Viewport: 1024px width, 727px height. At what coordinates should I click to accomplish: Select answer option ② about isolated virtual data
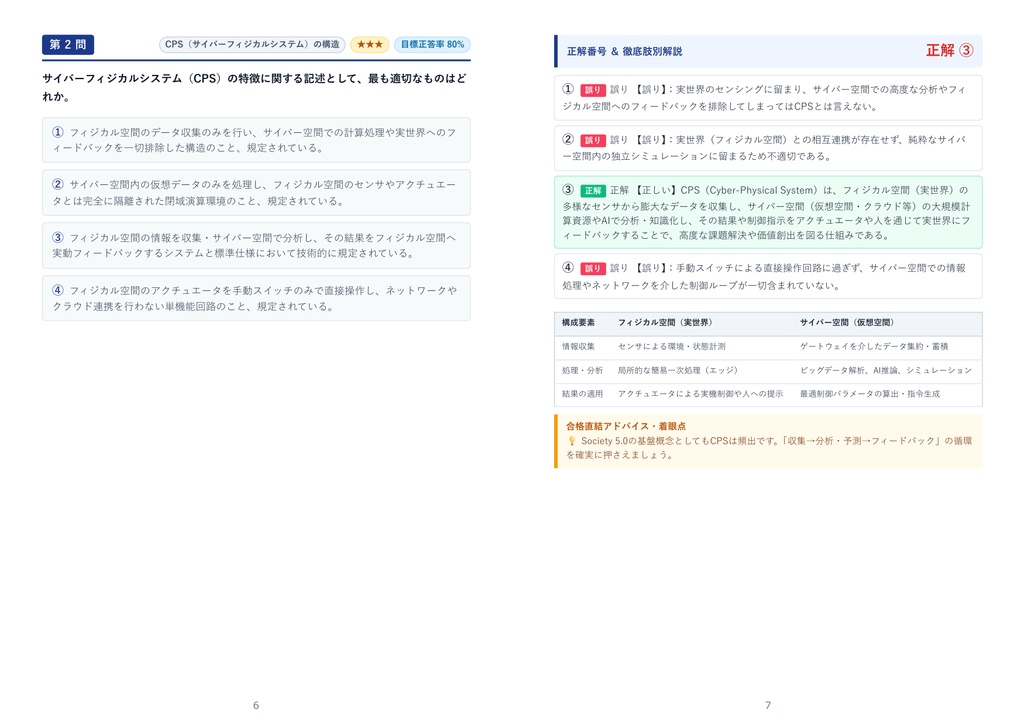(256, 193)
